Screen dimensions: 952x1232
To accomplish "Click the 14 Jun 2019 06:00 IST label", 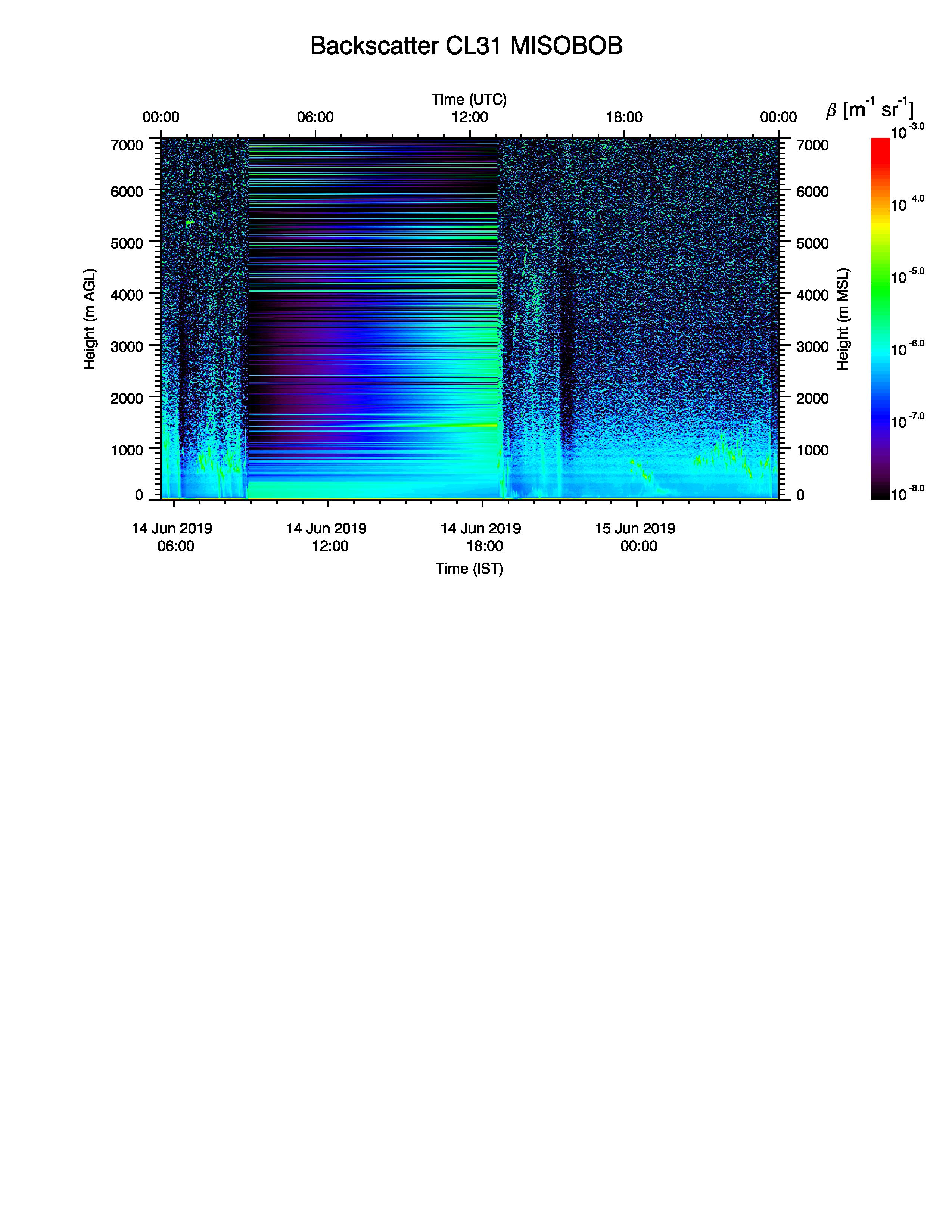I will click(172, 538).
